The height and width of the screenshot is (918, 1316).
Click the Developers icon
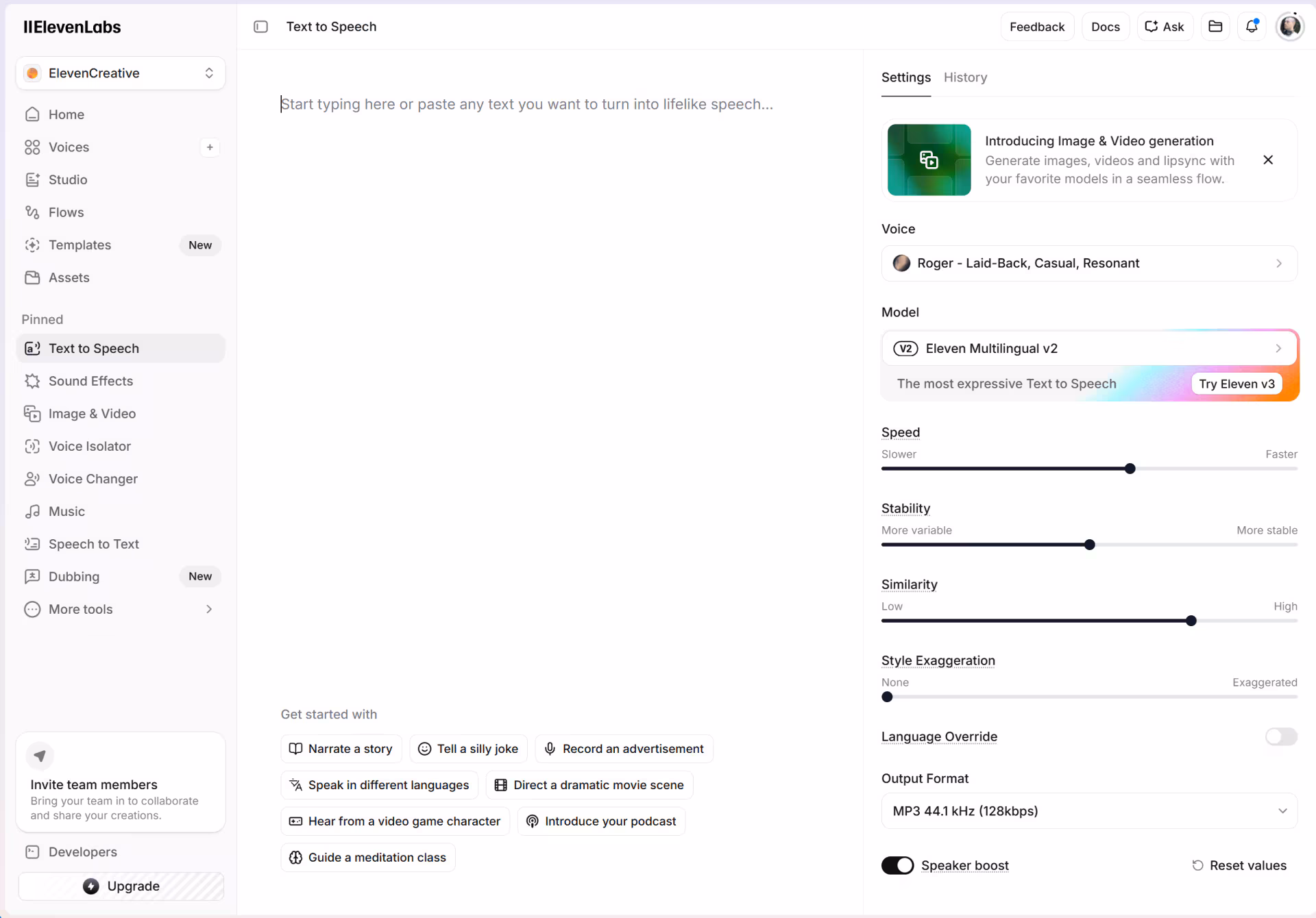point(32,852)
